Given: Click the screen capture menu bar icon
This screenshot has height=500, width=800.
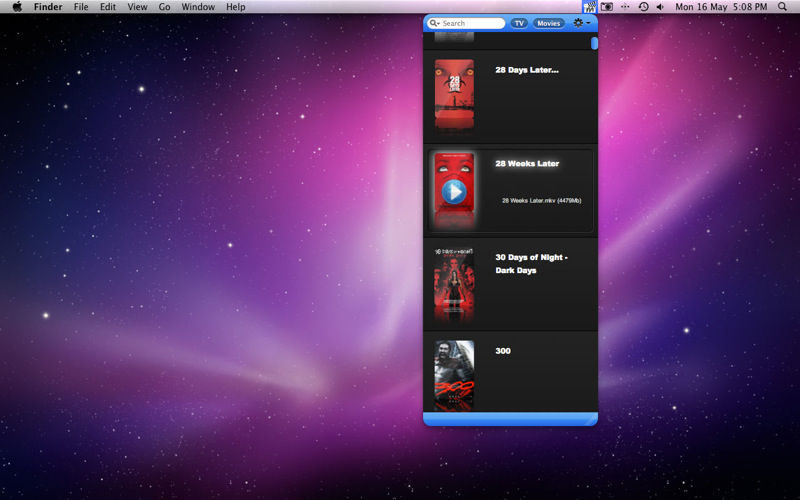Looking at the screenshot, I should click(x=607, y=7).
